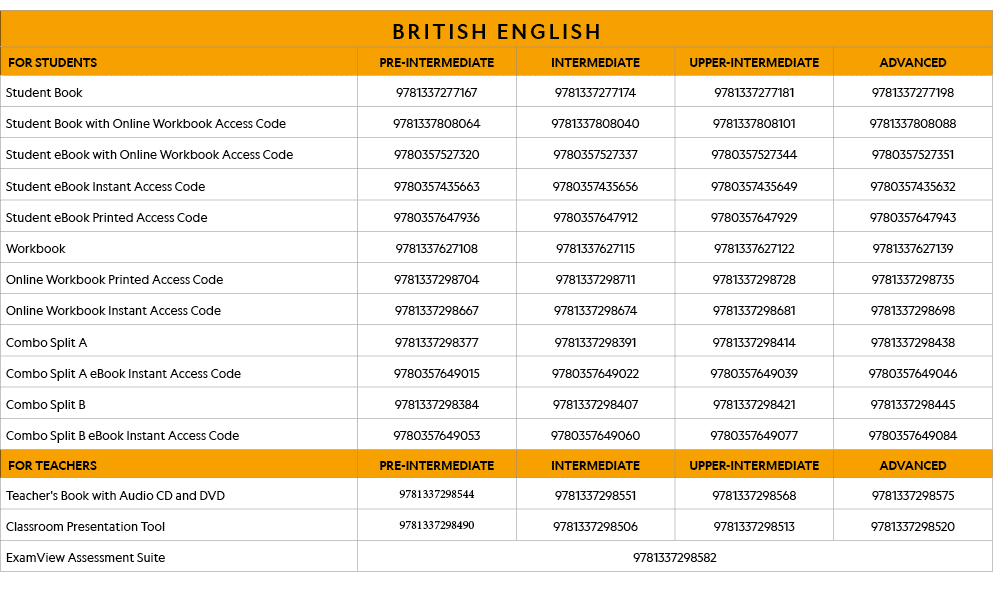
Task: Click Teacher's Book with Audio CD label
Action: (x=115, y=496)
